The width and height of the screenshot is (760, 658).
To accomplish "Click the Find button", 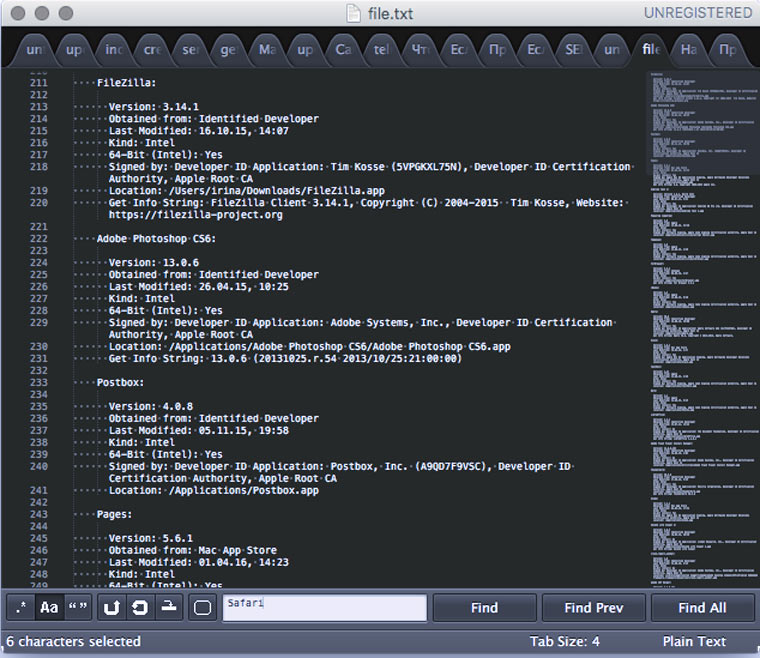I will [x=484, y=608].
